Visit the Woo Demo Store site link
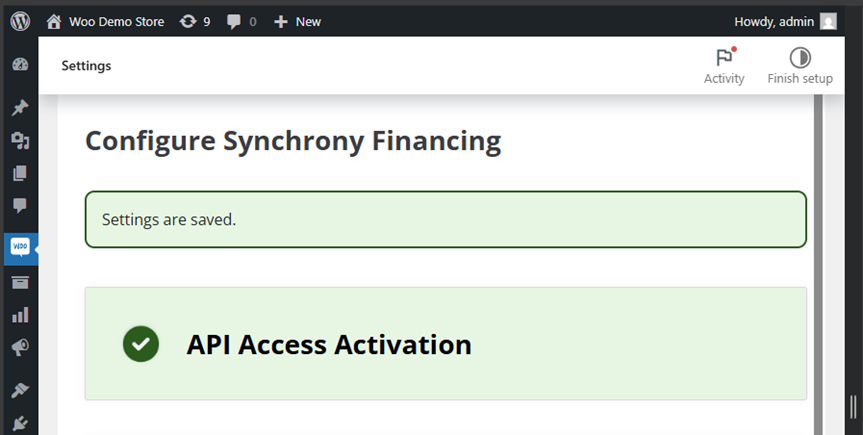 coord(107,21)
